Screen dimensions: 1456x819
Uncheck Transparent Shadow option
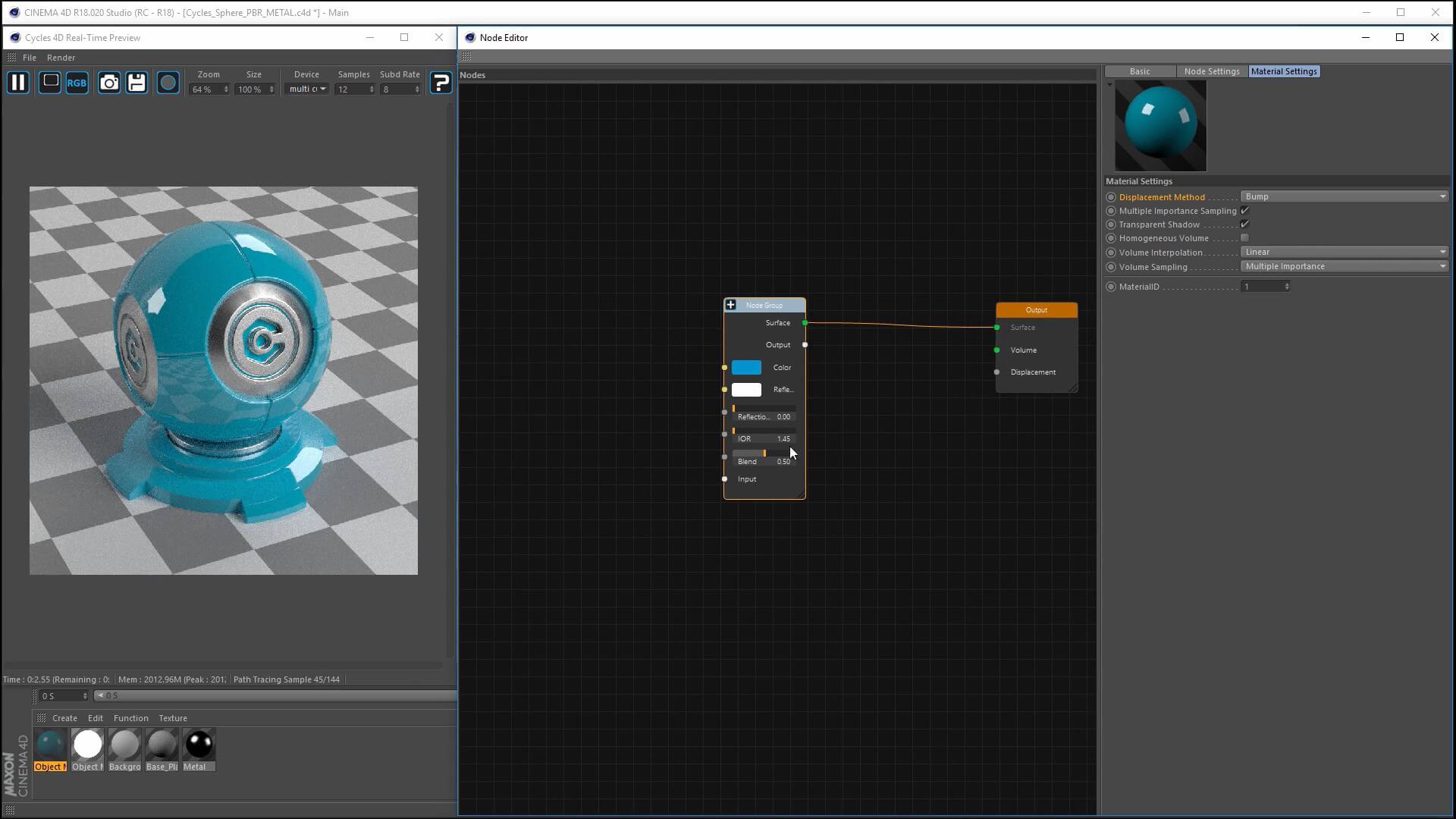point(1244,224)
